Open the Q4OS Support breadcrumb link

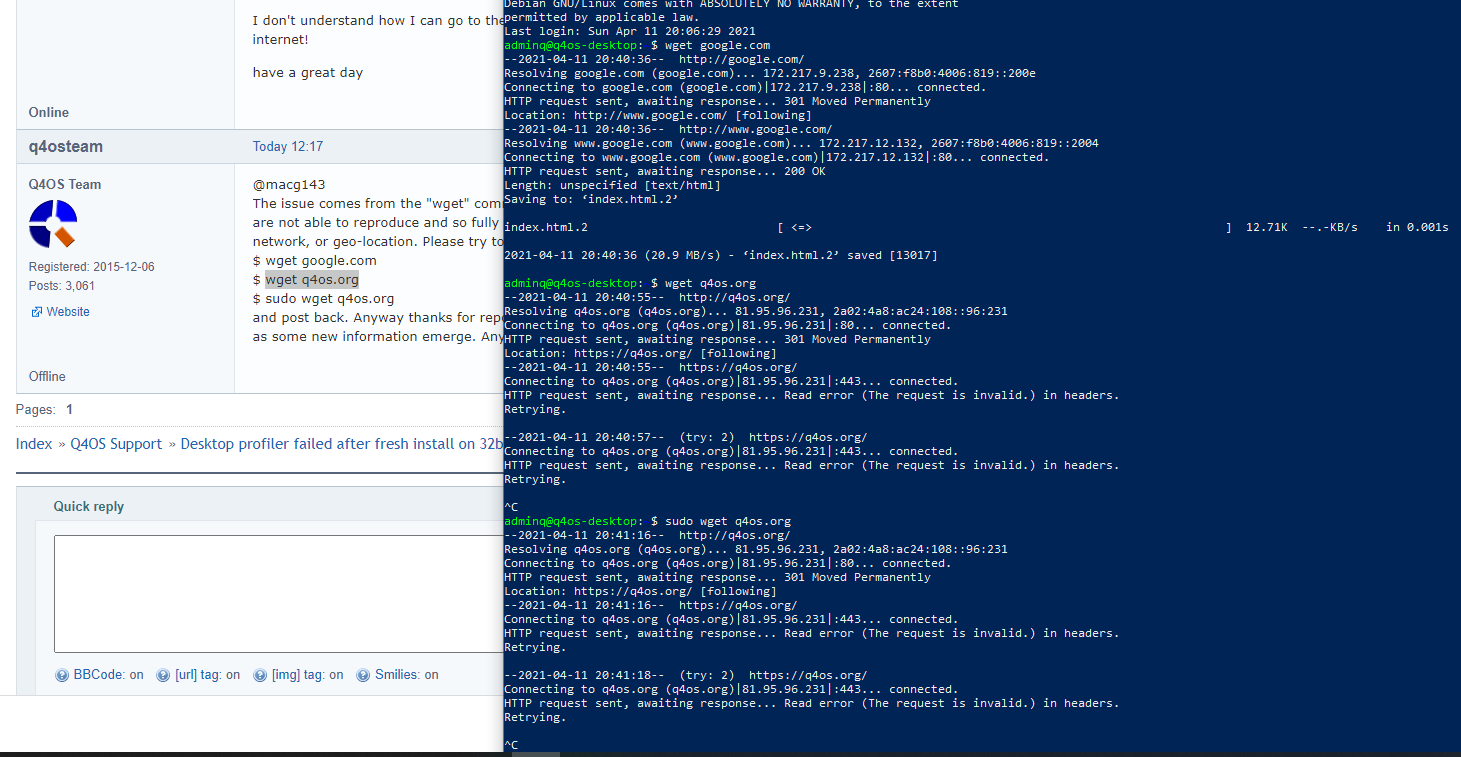click(116, 444)
